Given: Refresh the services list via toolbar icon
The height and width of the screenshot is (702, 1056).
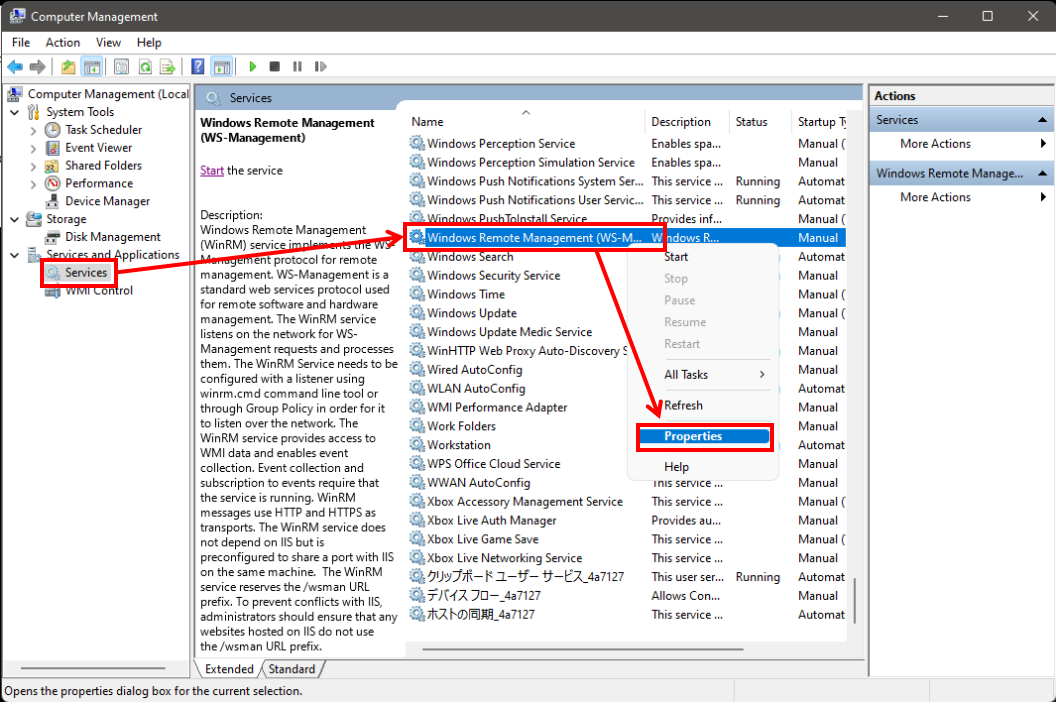Looking at the screenshot, I should (143, 66).
